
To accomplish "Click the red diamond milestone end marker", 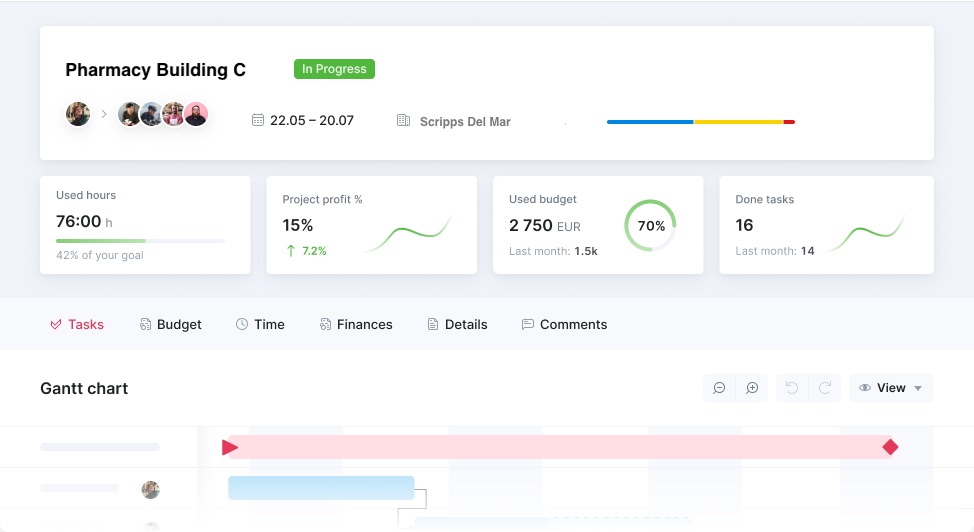I will (890, 447).
